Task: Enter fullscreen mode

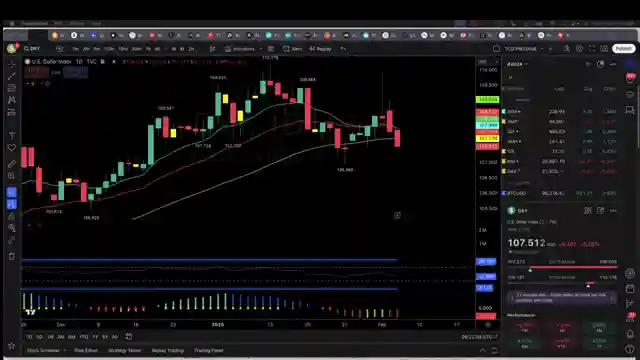Action: point(592,49)
